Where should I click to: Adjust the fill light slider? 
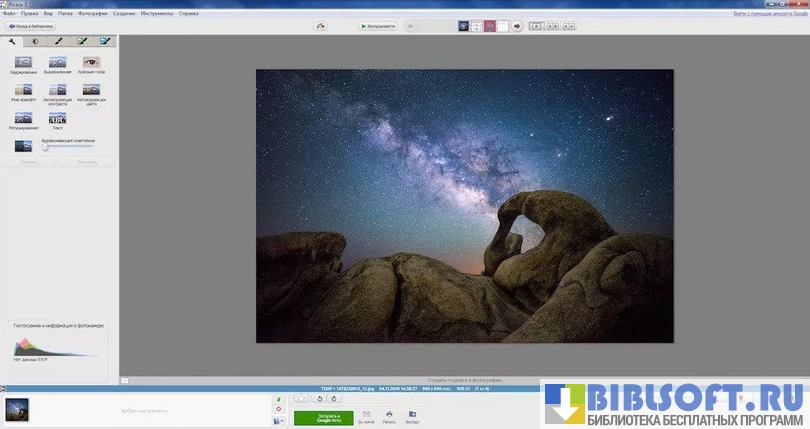pos(45,147)
